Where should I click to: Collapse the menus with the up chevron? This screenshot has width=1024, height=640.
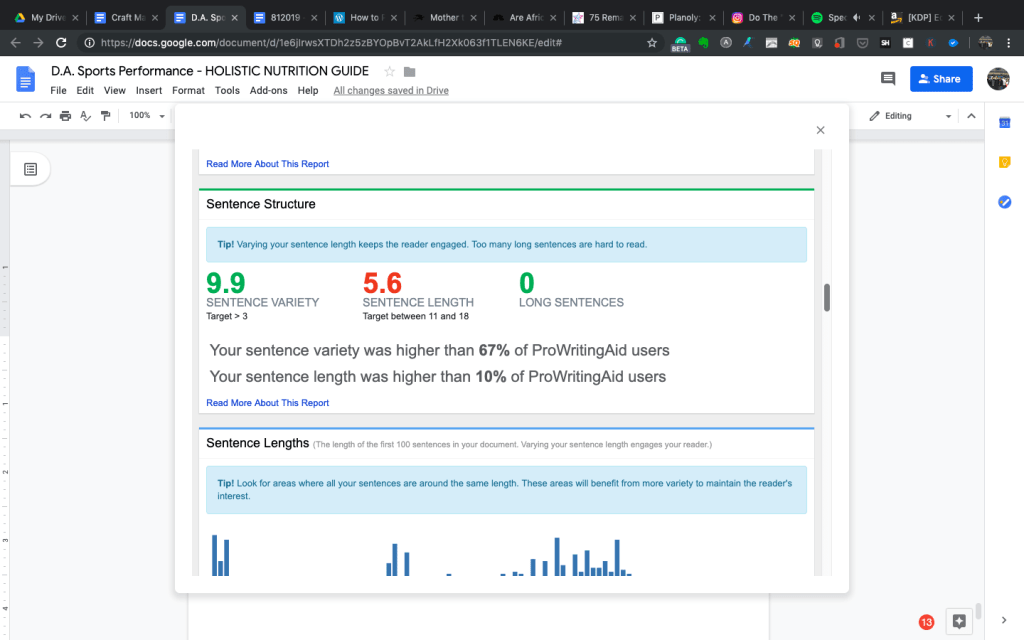[x=970, y=116]
